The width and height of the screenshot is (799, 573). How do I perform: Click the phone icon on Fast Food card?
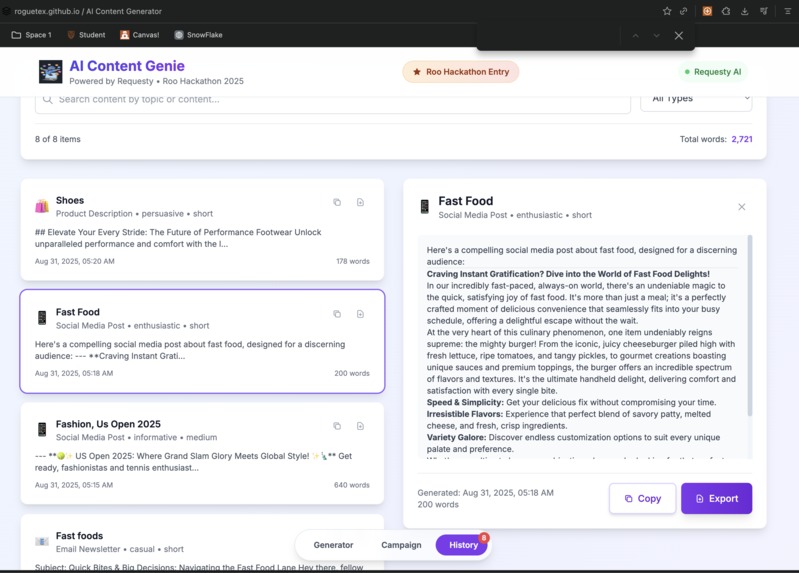coord(42,318)
